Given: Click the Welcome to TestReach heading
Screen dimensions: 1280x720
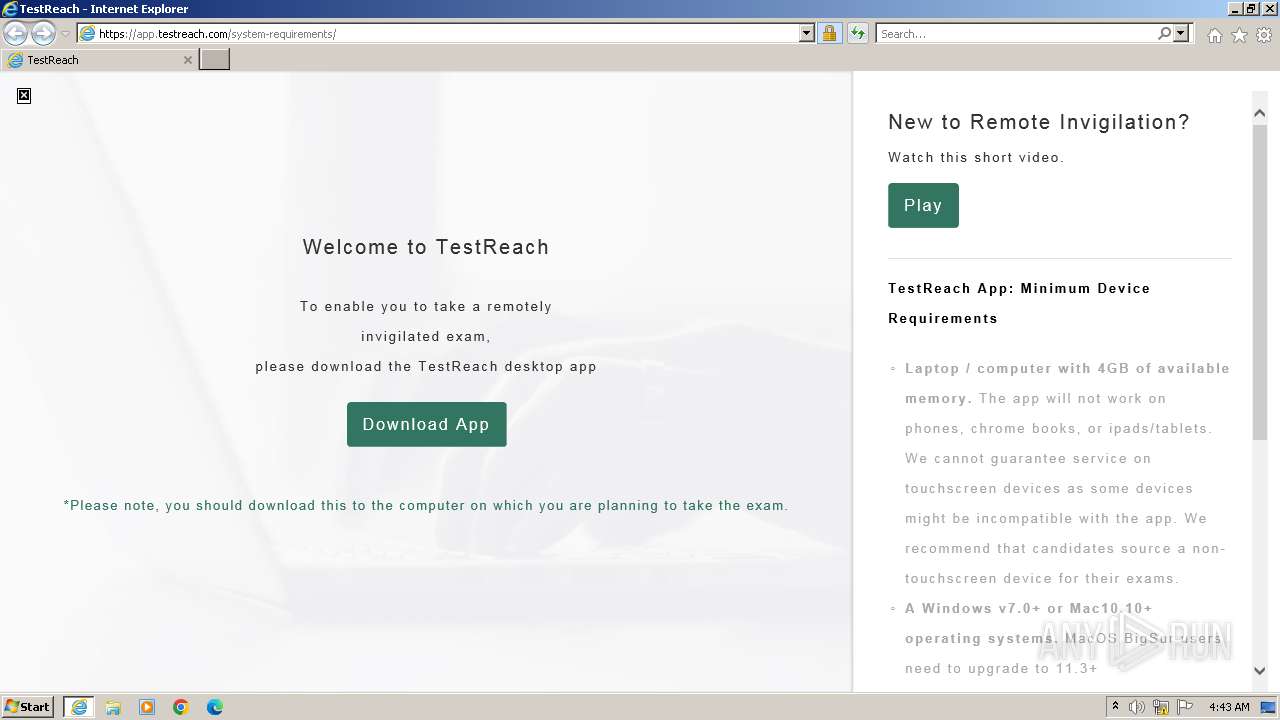Looking at the screenshot, I should tap(426, 247).
